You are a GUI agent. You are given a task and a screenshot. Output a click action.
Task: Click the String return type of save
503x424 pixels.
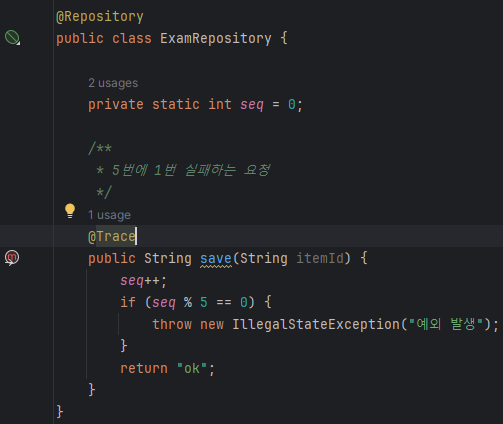(168, 258)
